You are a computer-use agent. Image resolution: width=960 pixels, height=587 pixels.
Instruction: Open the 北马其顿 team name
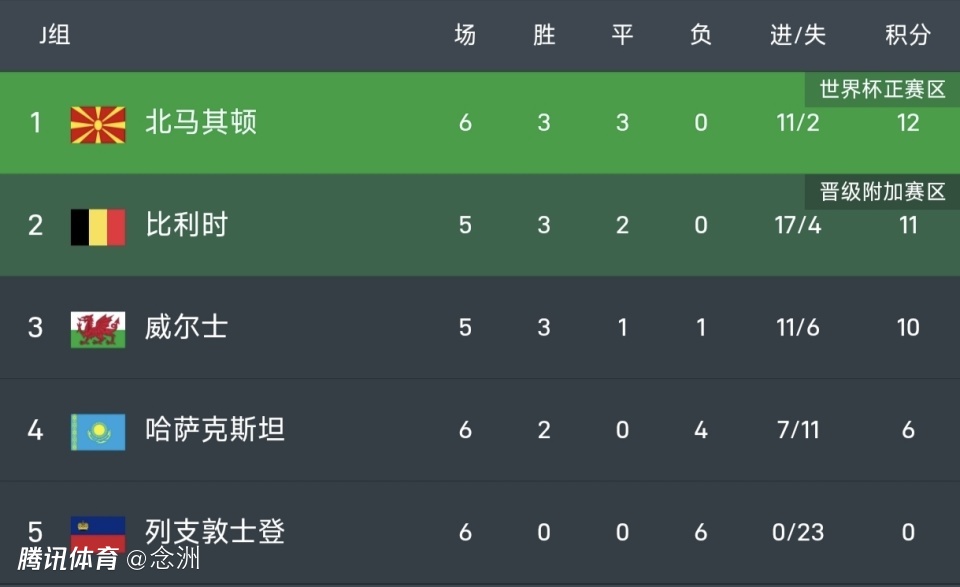pyautogui.click(x=201, y=123)
